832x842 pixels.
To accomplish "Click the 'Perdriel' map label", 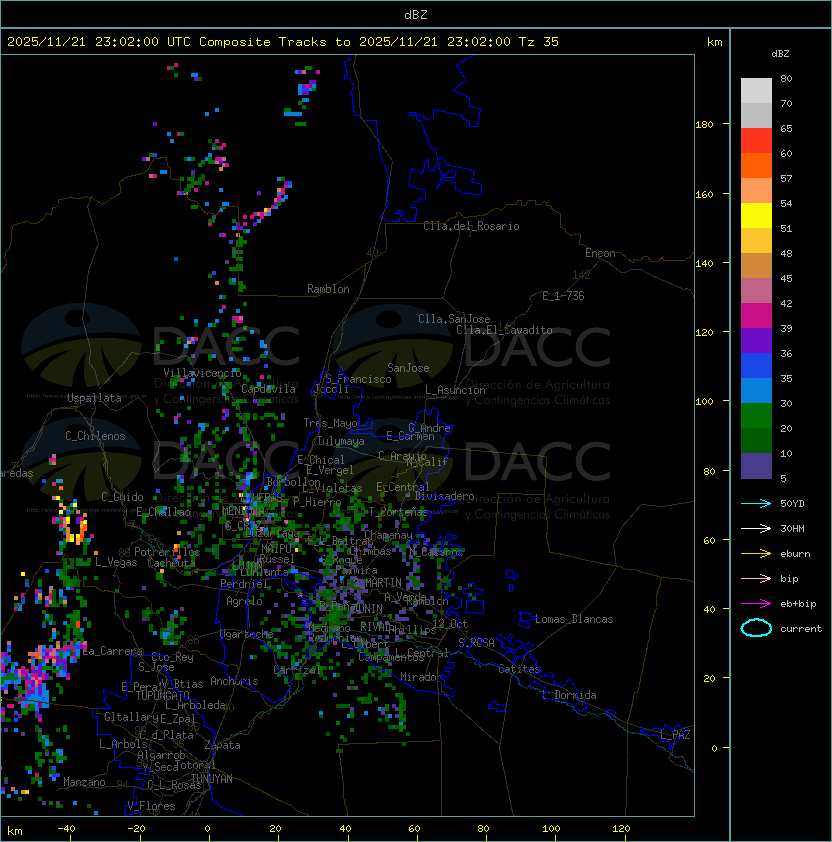I will tap(244, 584).
